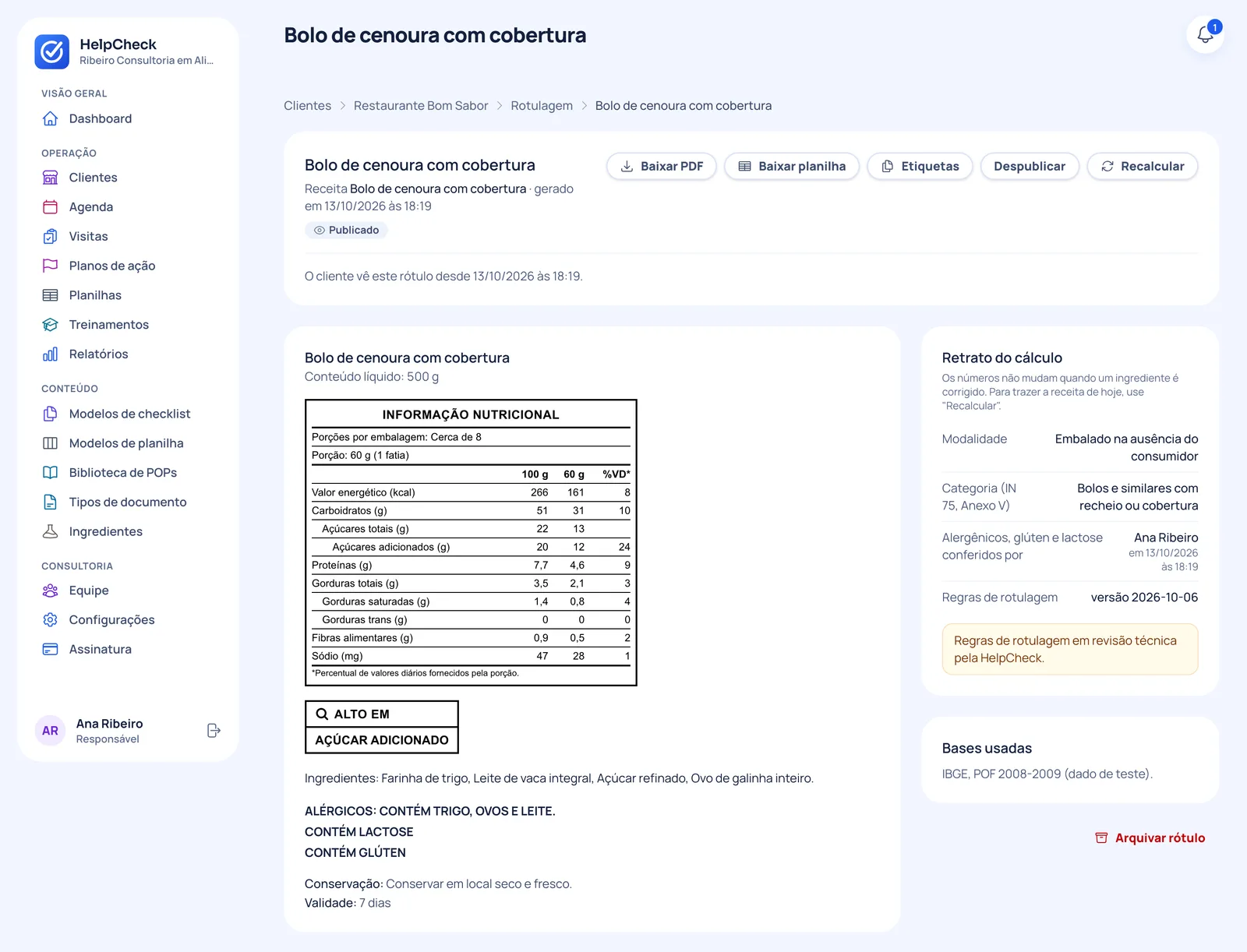Click 'IBGE, POF 2008-2009 (dado de teste).' text
The width and height of the screenshot is (1247, 952).
point(1047,774)
